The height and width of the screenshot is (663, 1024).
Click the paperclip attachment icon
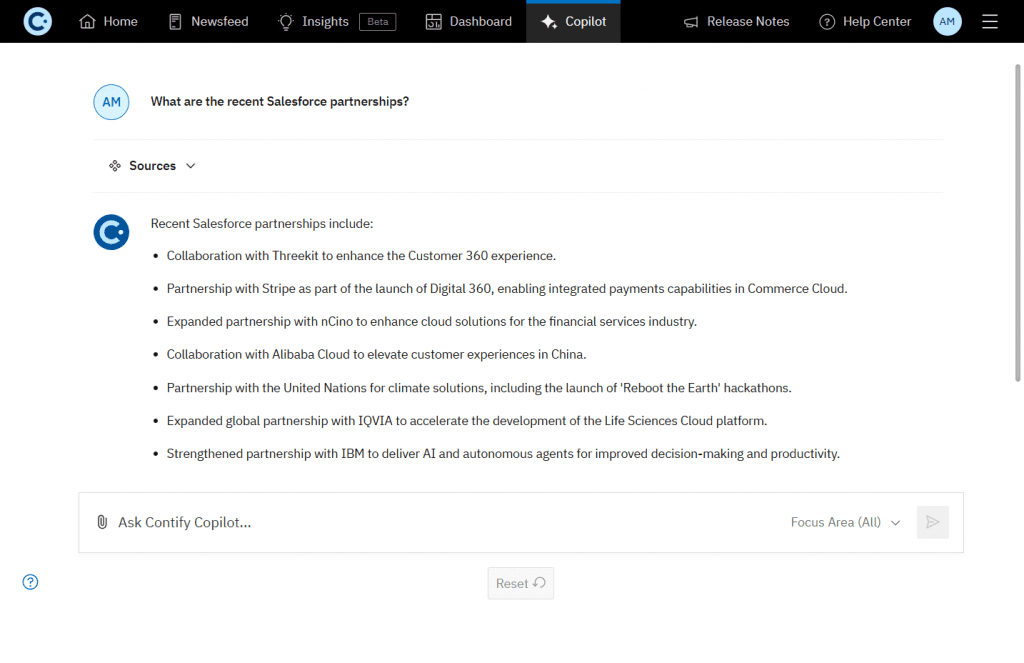pos(102,522)
